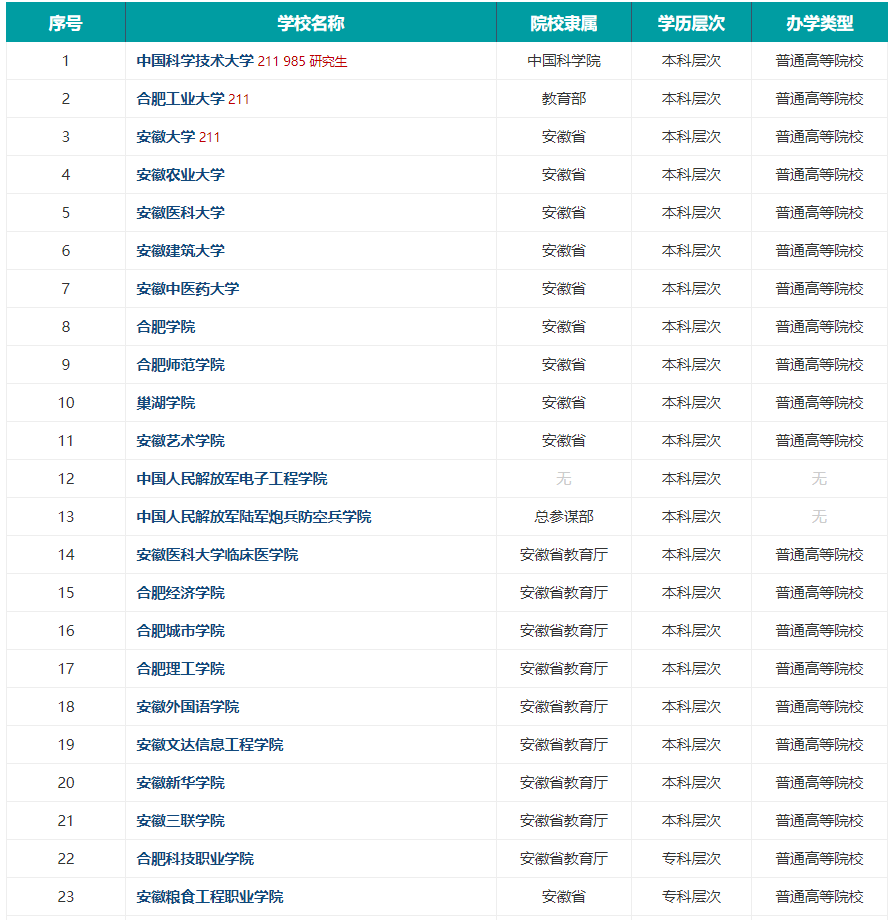Select 安徽省教育厅 in the 安徽新华学院 row
The height and width of the screenshot is (920, 894).
(x=564, y=783)
